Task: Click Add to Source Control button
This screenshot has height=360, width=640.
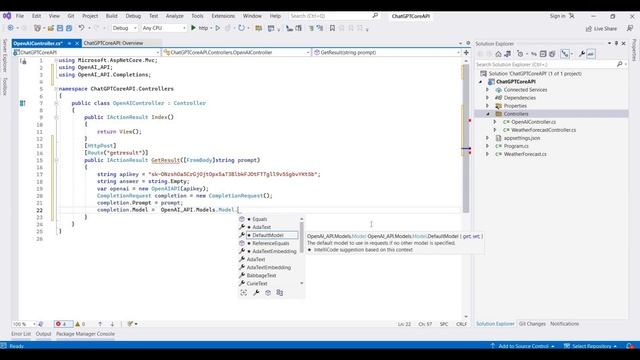Action: (523, 346)
